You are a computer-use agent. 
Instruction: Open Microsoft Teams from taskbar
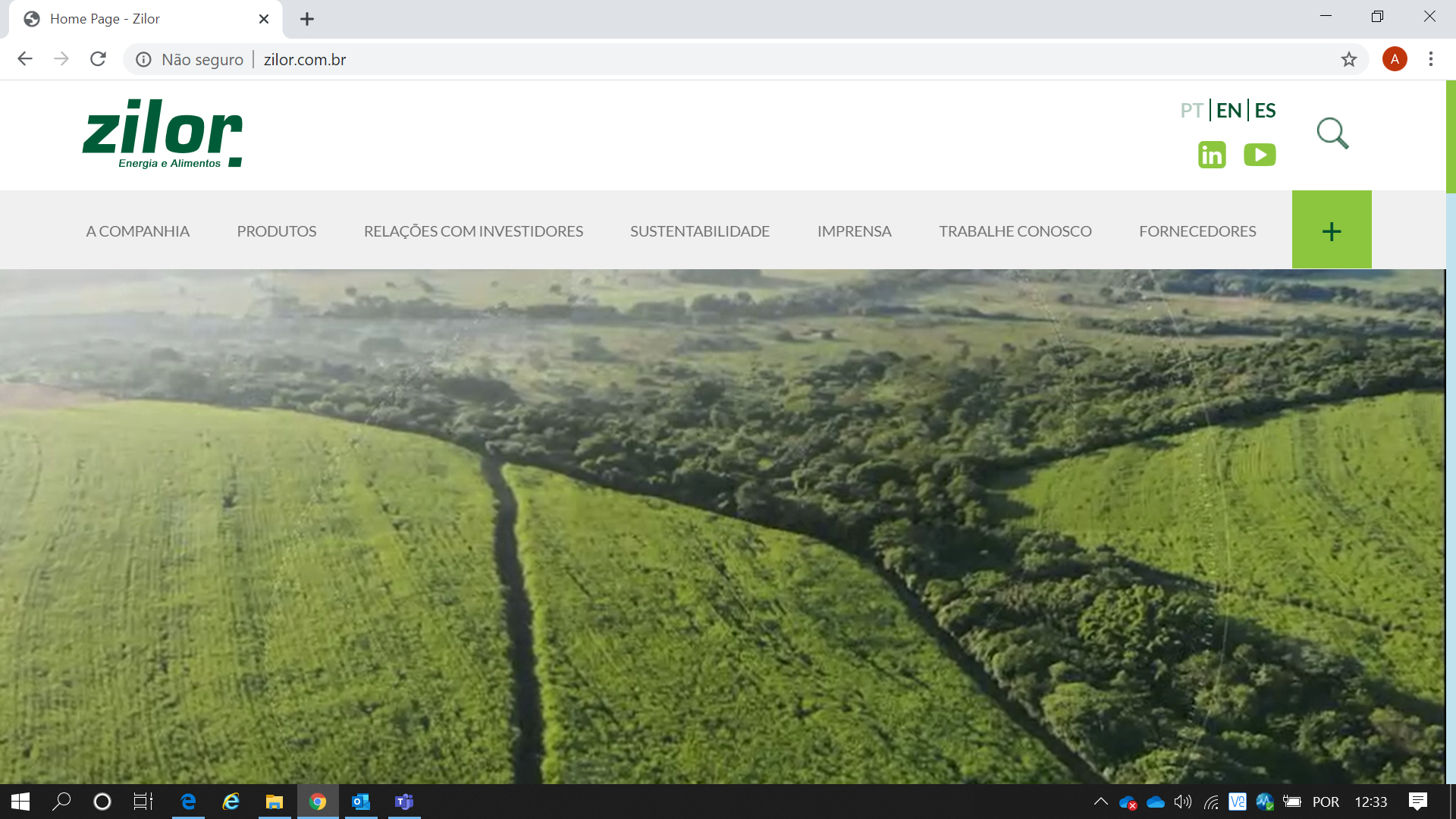(404, 802)
